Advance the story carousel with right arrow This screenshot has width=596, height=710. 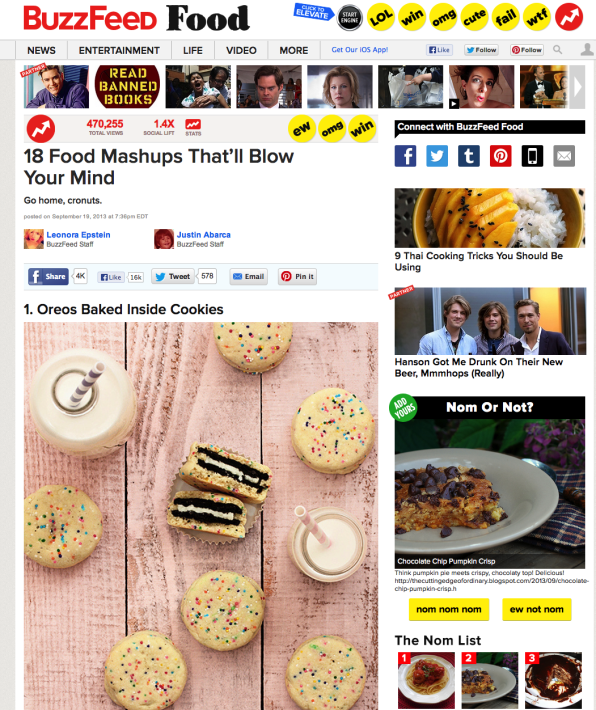(577, 87)
